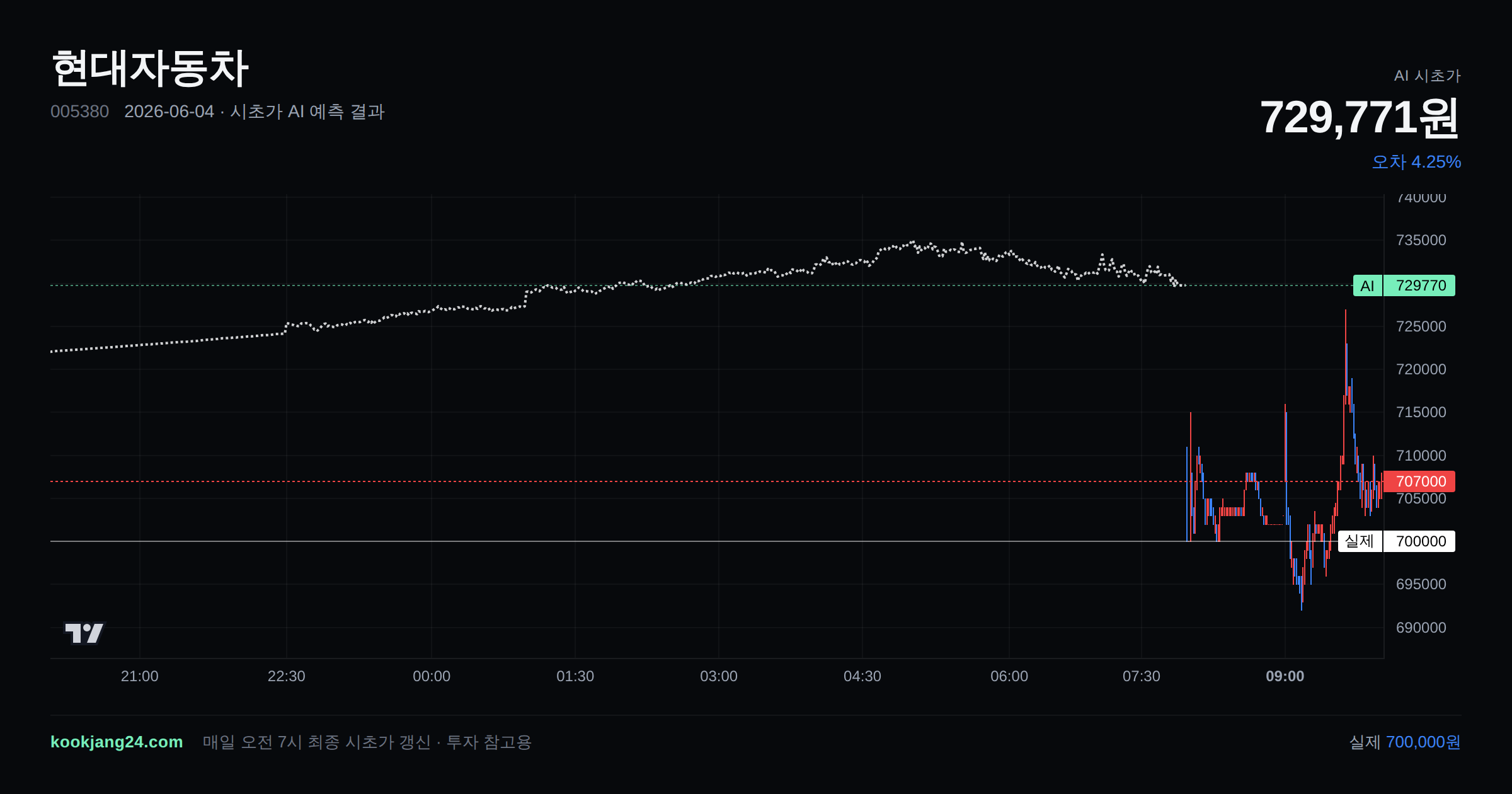The height and width of the screenshot is (794, 1512).
Task: Click the 729,771원 AI opening price
Action: coord(1360,118)
